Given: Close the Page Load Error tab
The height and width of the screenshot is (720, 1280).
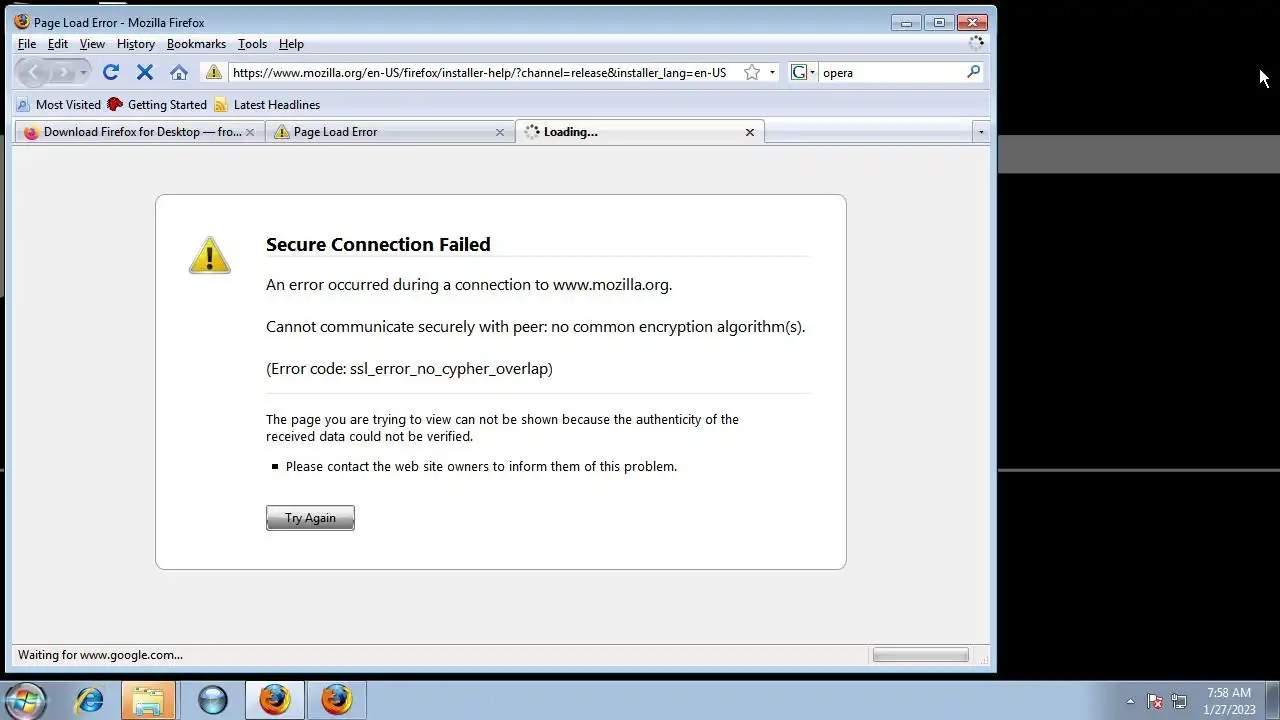Looking at the screenshot, I should [500, 132].
